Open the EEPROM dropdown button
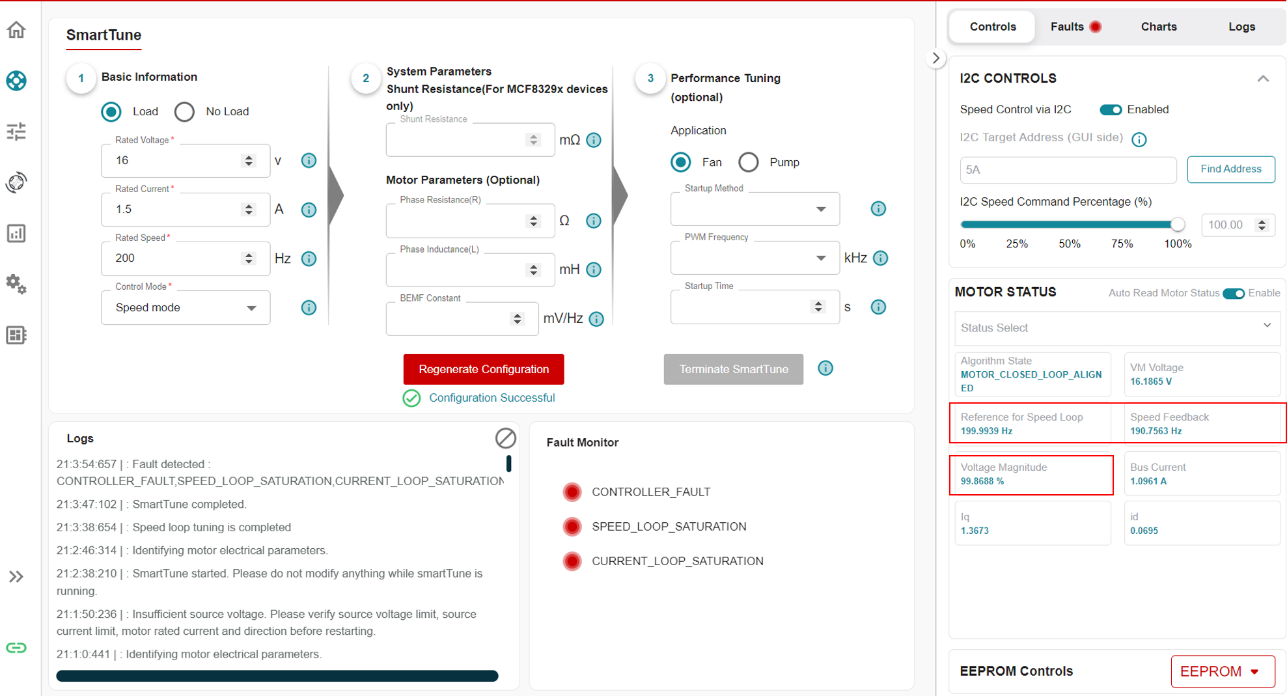1287x696 pixels. click(1222, 672)
